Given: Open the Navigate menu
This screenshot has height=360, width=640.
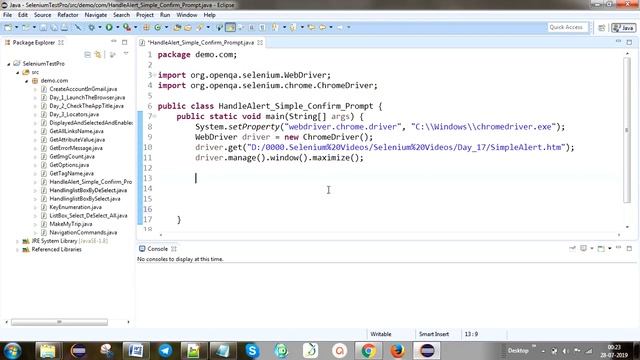Looking at the screenshot, I should tap(96, 15).
